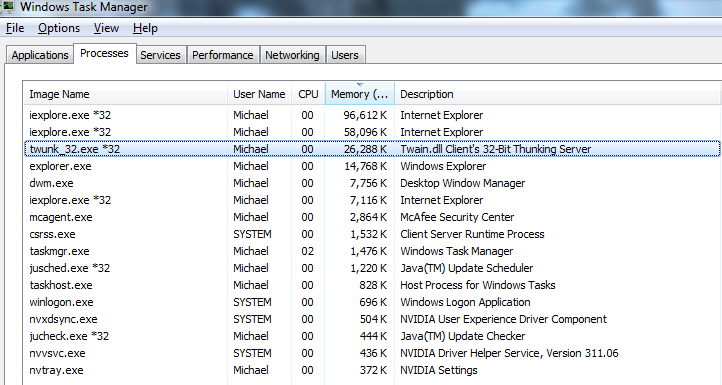The image size is (722, 385).
Task: Click the 696 K memory value
Action: [x=373, y=302]
